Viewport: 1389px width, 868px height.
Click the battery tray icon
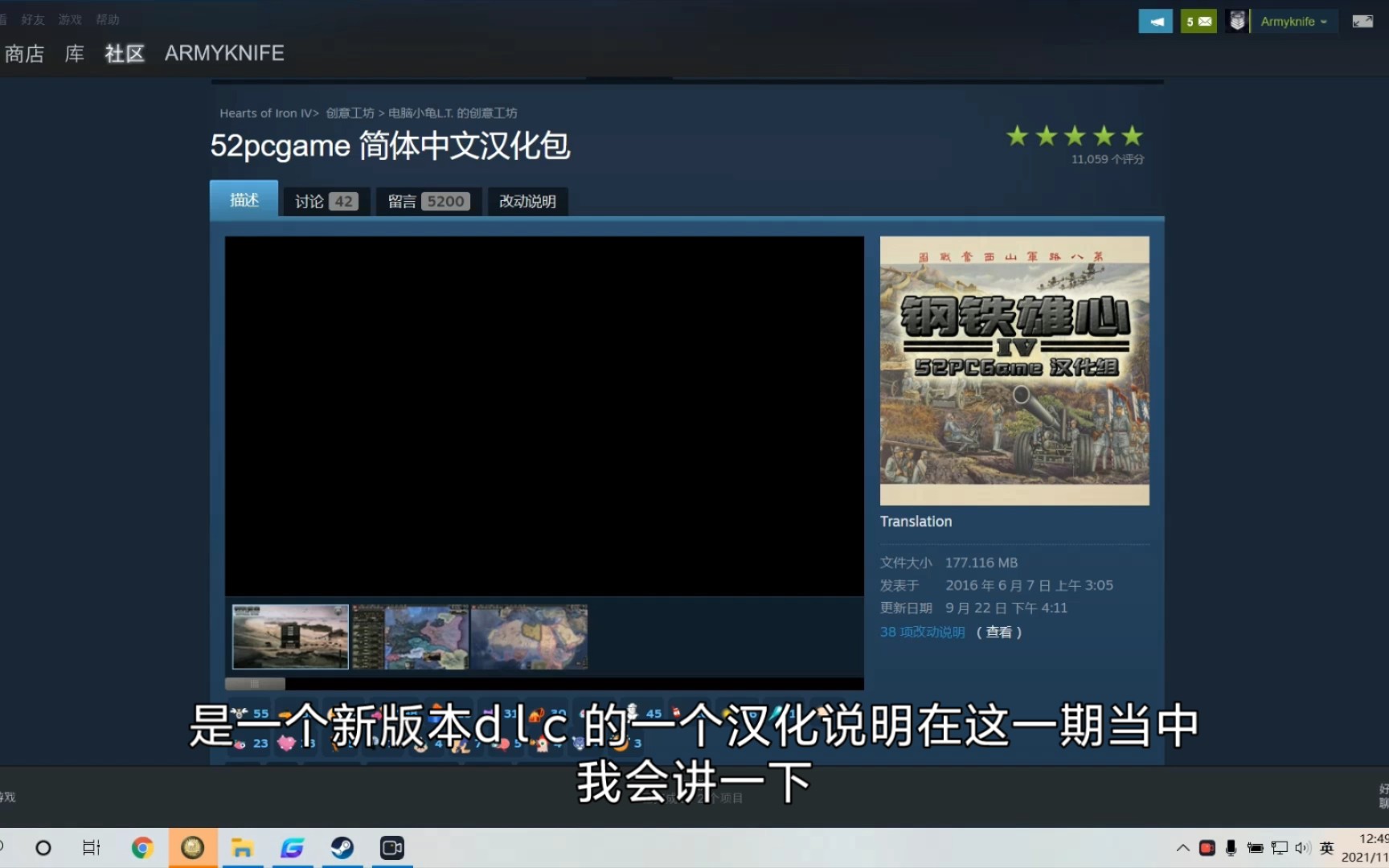1255,848
